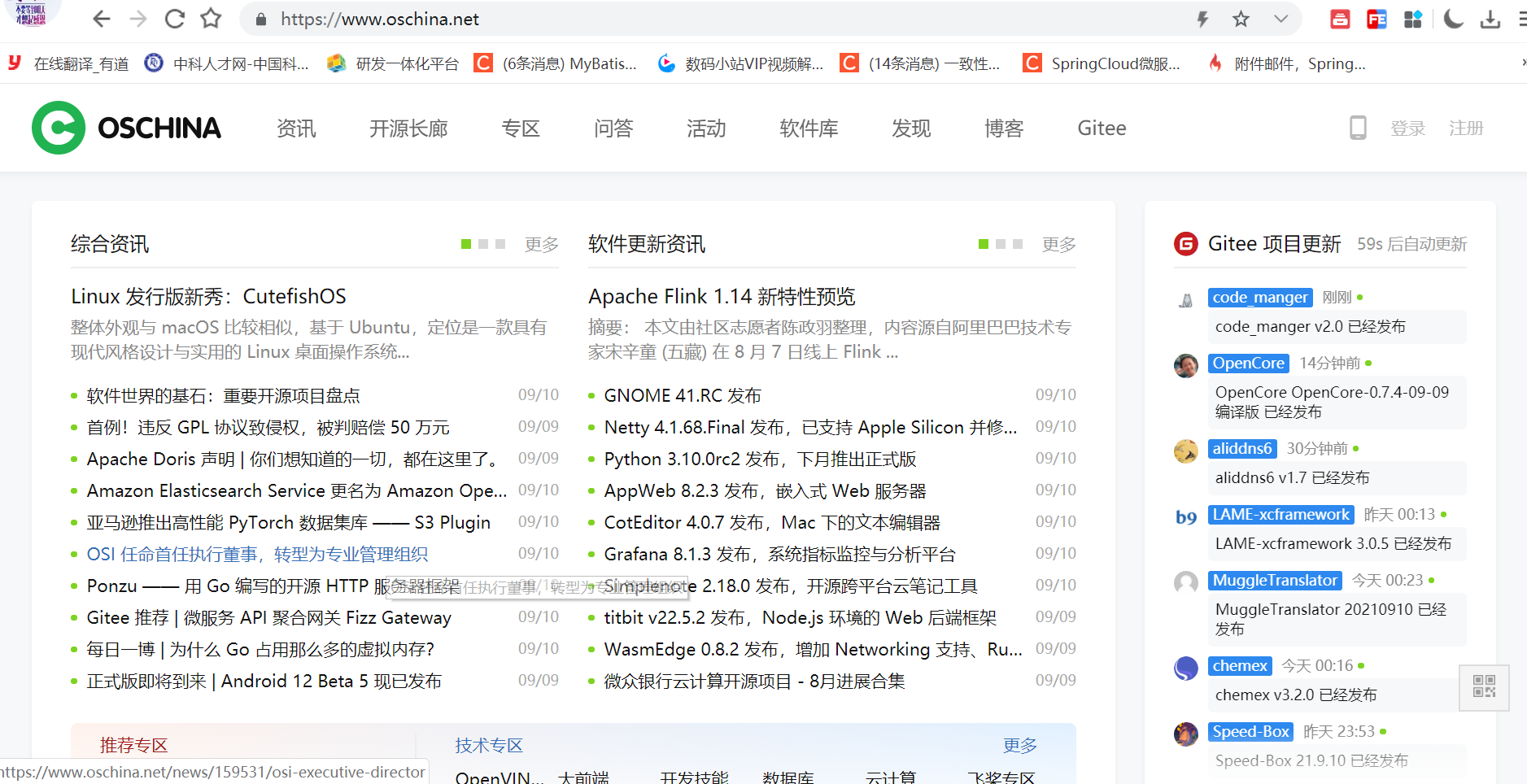
Task: Click the MuggleTranslator project tag
Action: click(x=1275, y=581)
